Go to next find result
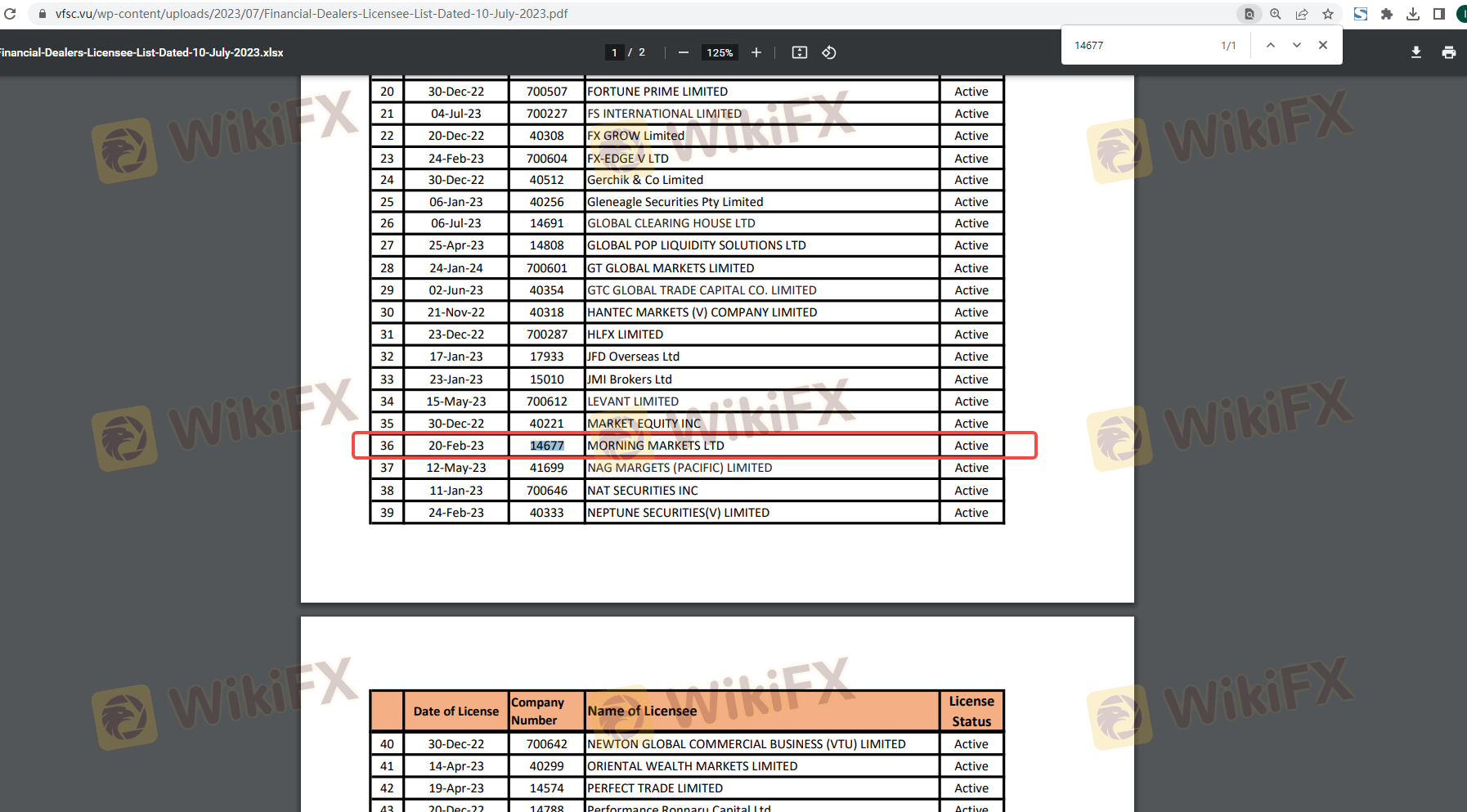The width and height of the screenshot is (1467, 812). (1297, 46)
